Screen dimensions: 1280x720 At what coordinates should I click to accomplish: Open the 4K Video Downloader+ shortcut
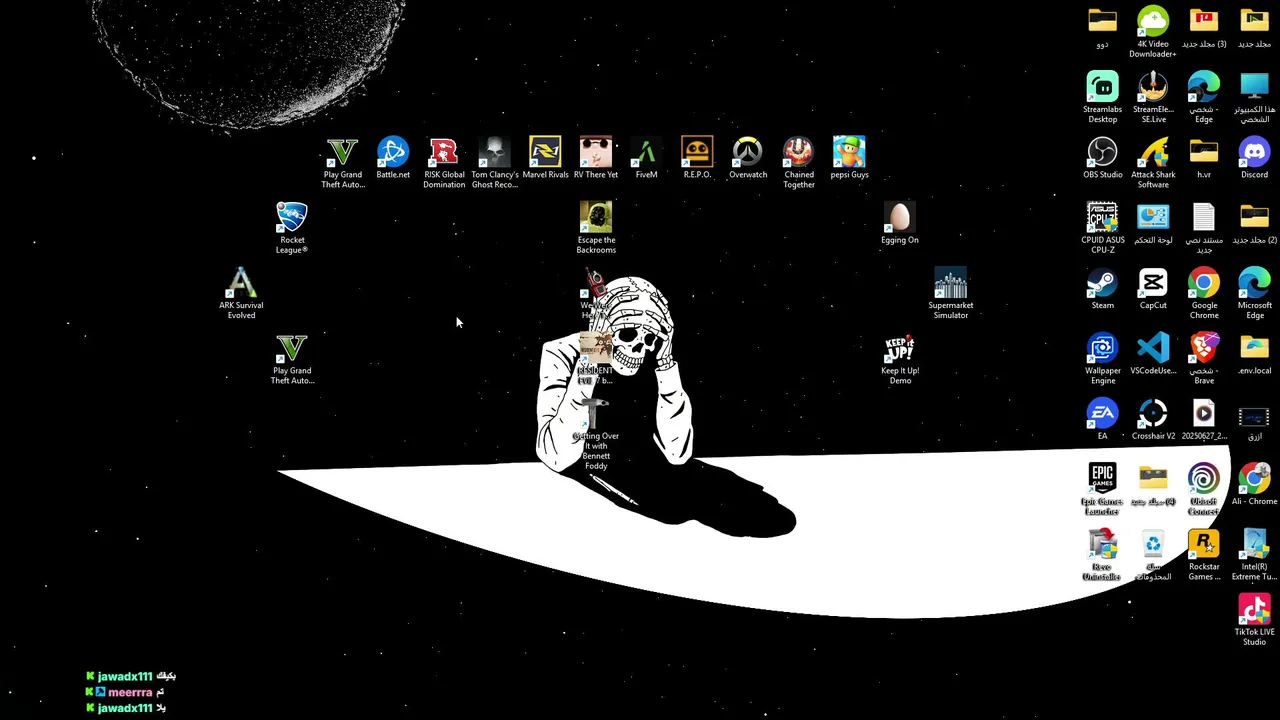1153,32
